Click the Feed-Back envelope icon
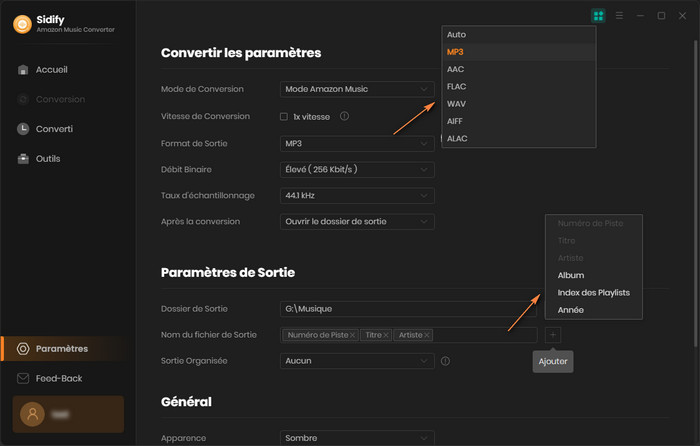Screen dimensions: 700x446 click(x=23, y=379)
